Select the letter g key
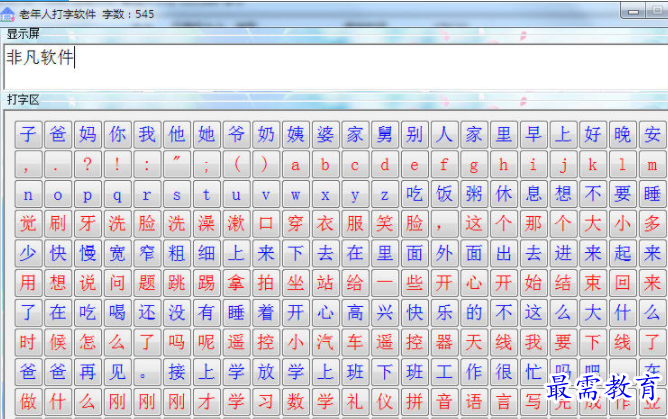 click(474, 164)
